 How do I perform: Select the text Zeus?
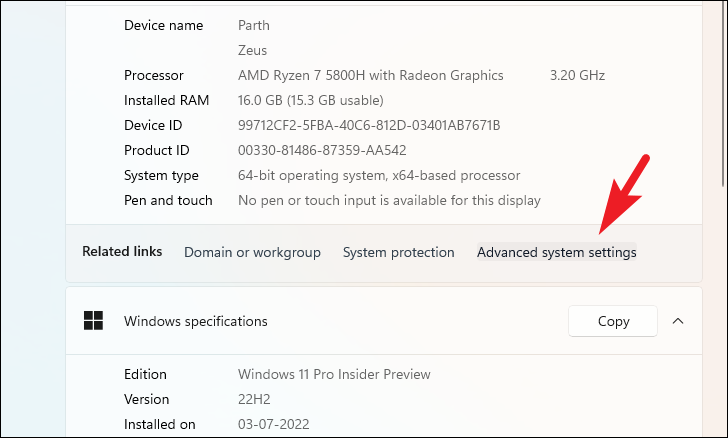252,50
